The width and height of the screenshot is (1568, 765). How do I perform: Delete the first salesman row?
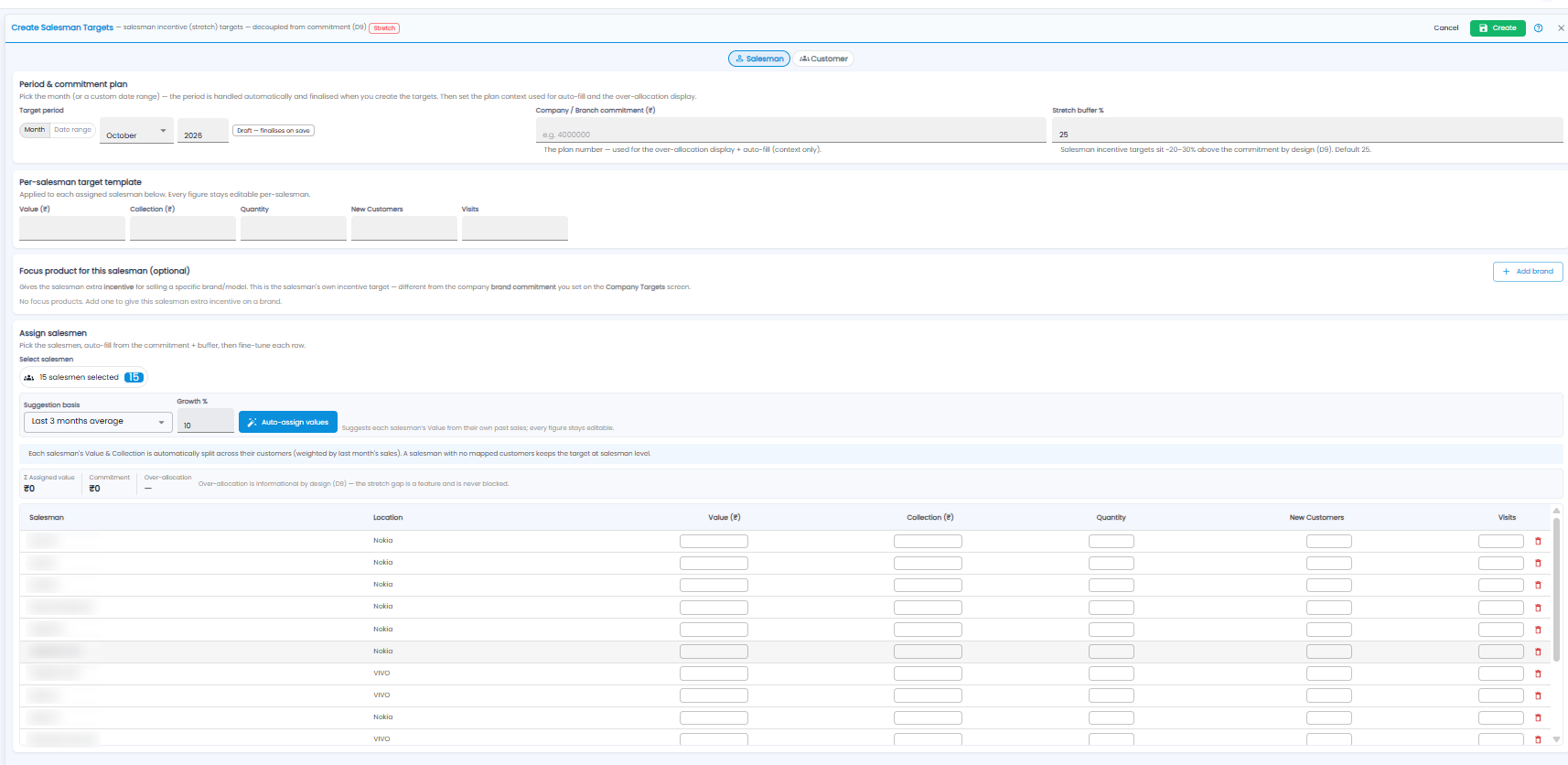point(1538,542)
